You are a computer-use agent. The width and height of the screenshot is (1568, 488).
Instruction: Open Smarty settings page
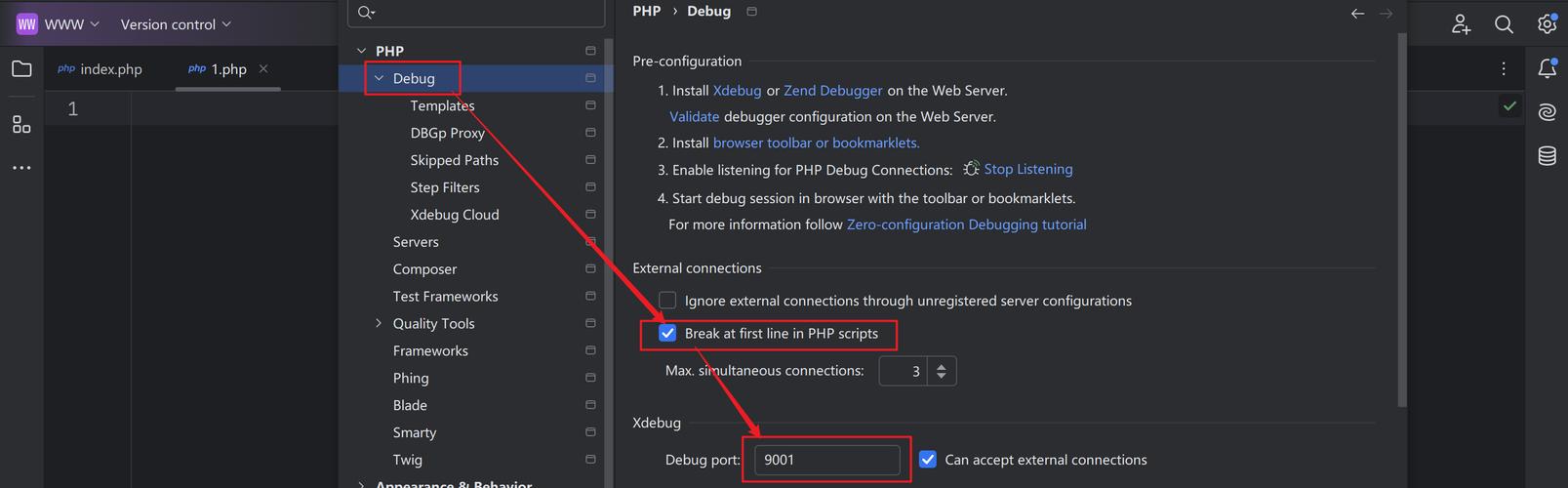pyautogui.click(x=415, y=432)
